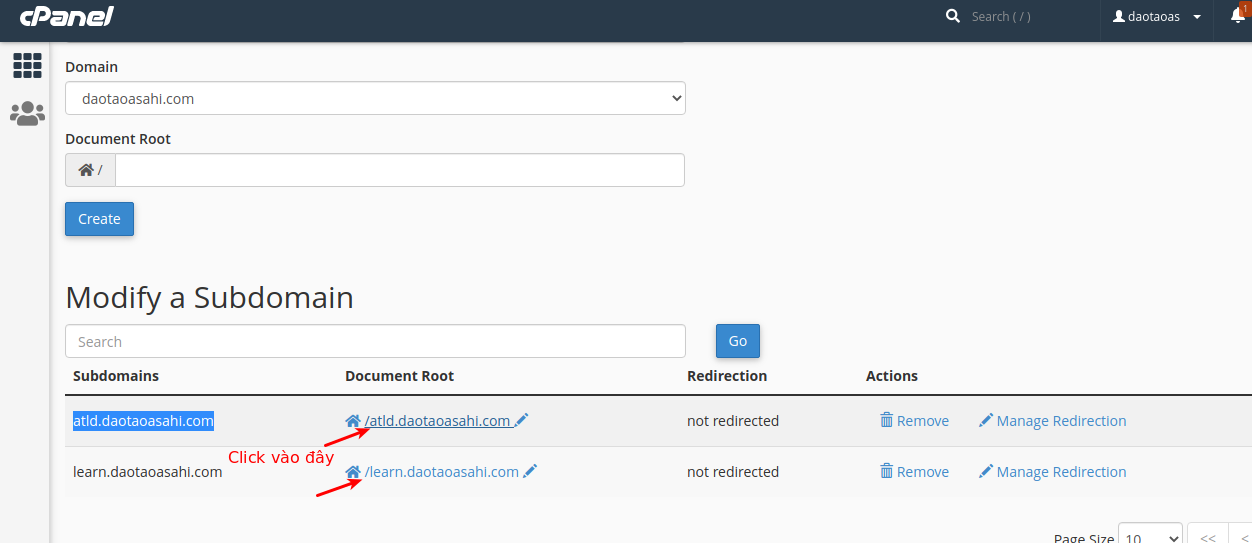Click the Manage Redirection pencil icon for atld
The width and height of the screenshot is (1252, 543).
[x=986, y=421]
